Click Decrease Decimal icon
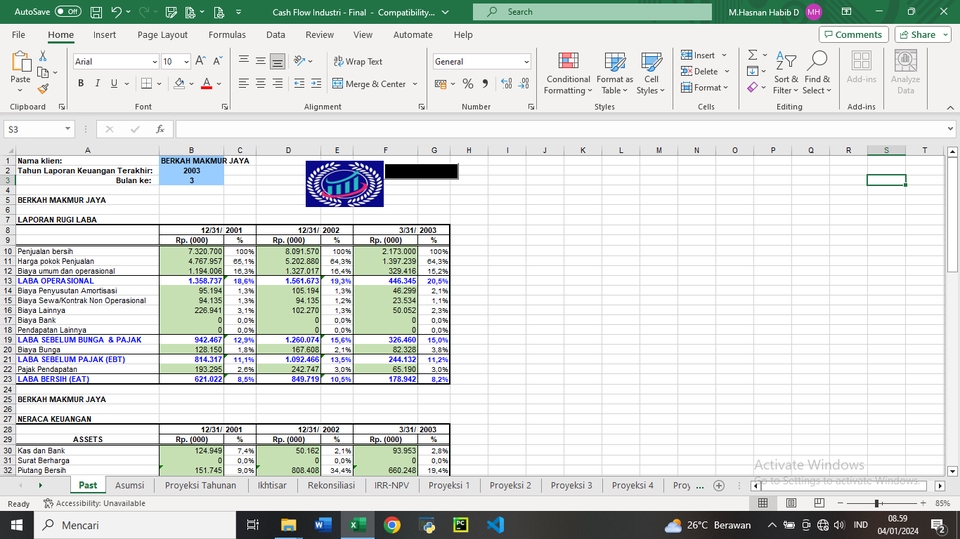The image size is (960, 539). (524, 84)
